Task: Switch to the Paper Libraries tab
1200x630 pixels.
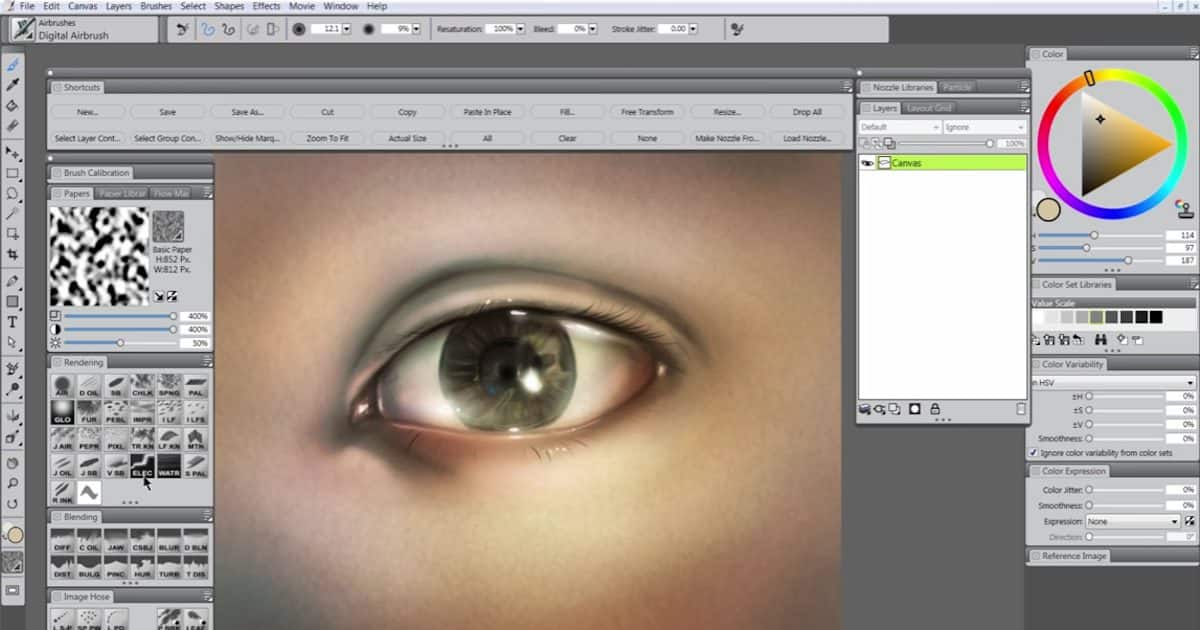Action: [x=122, y=193]
